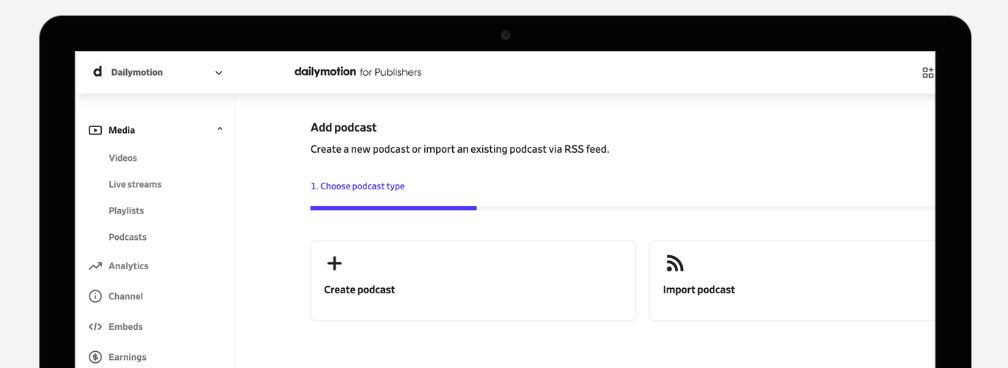This screenshot has width=1008, height=368.
Task: Select step '1. Choose podcast type'
Action: [357, 186]
